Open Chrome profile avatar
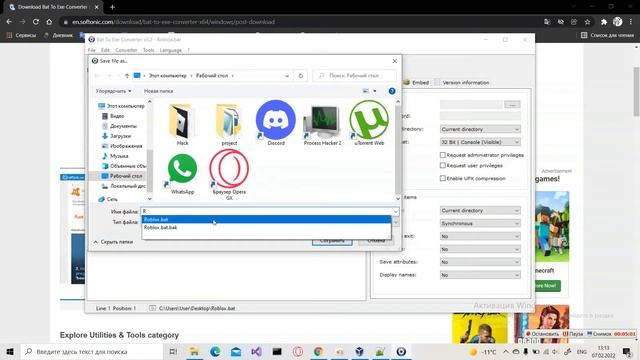640x360 pixels. [618, 22]
